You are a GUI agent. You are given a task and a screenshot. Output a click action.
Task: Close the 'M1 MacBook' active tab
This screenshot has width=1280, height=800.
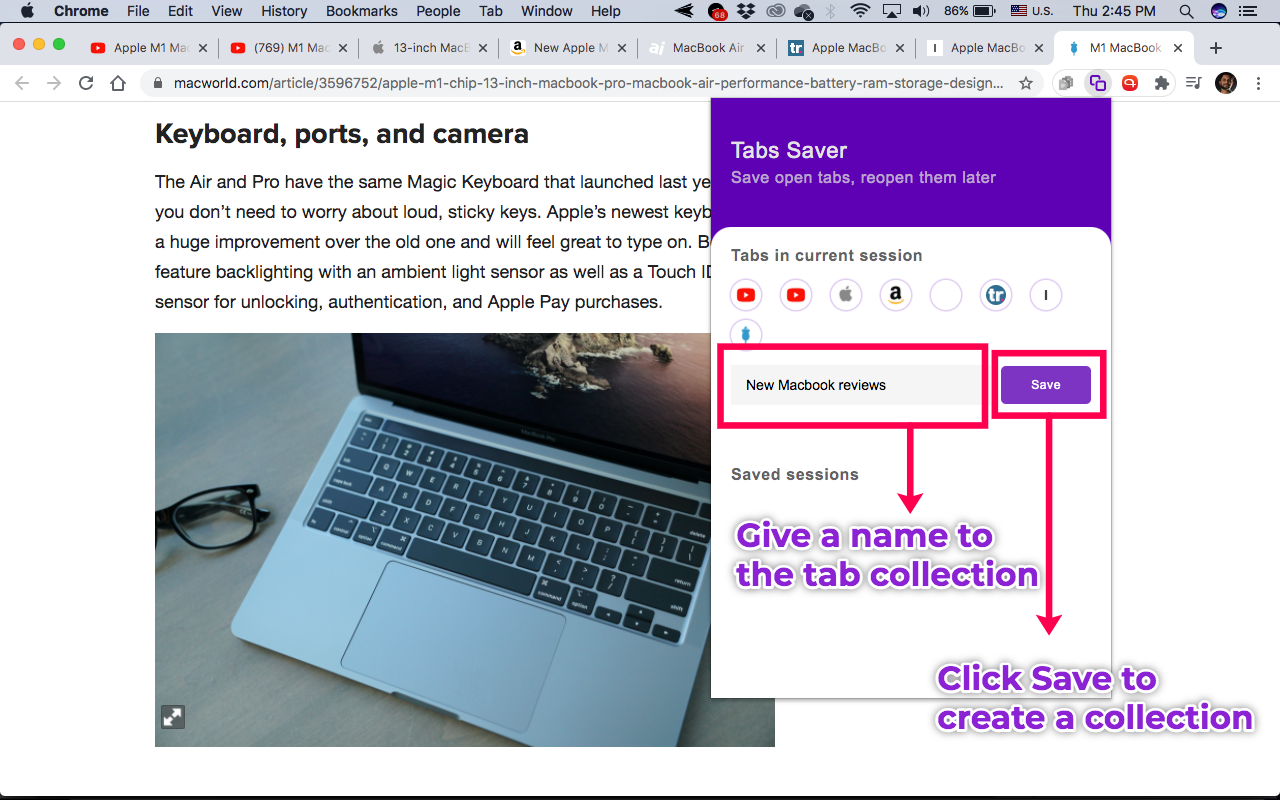[x=1178, y=48]
